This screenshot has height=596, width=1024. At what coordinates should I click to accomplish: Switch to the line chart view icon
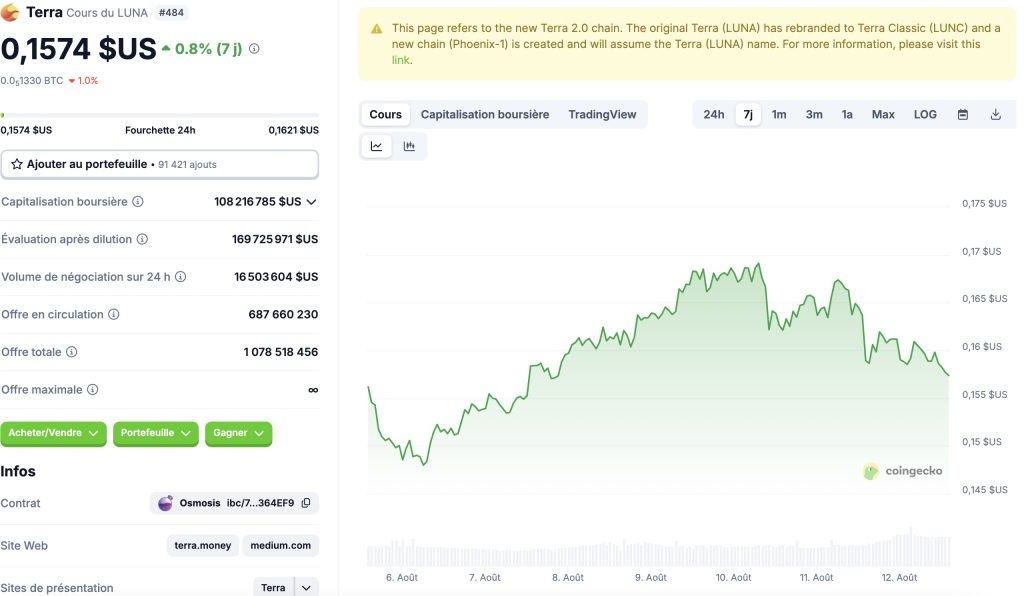tap(376, 146)
